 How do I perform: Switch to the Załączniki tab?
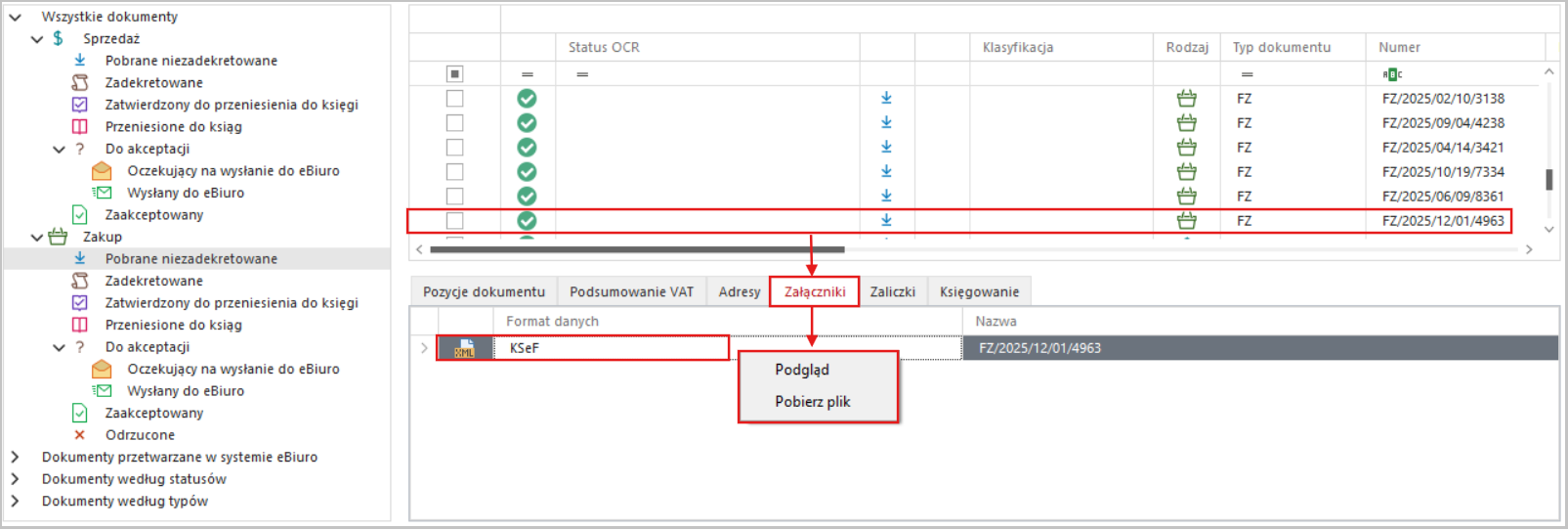(814, 291)
